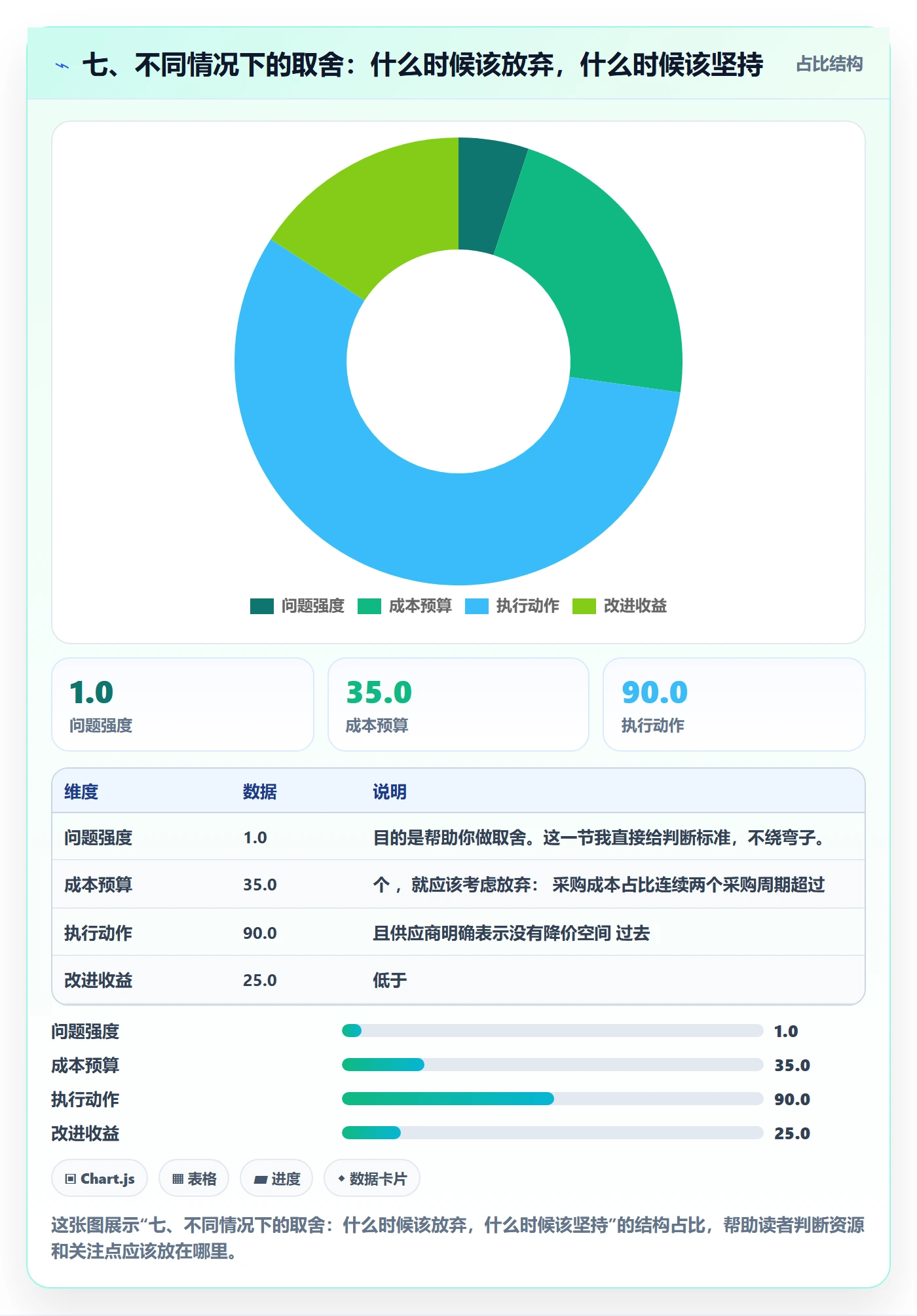This screenshot has height=1316, width=917.
Task: Toggle the 执行动作 legend entry
Action: (x=512, y=606)
